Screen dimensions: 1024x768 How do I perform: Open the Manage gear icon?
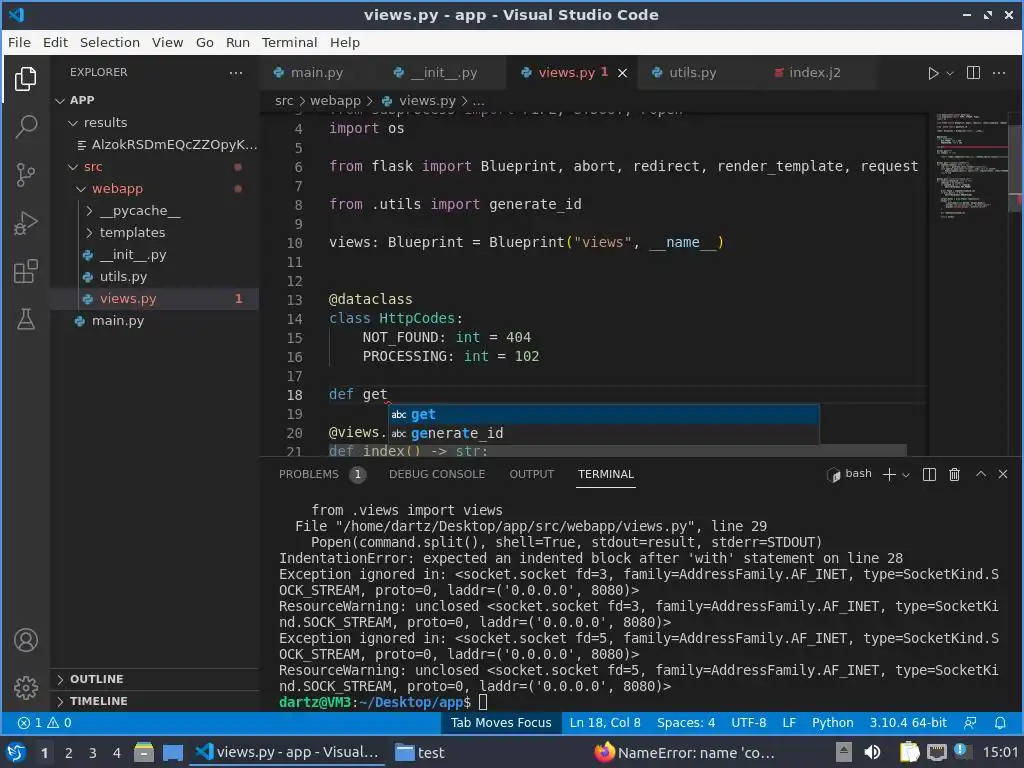pos(25,688)
